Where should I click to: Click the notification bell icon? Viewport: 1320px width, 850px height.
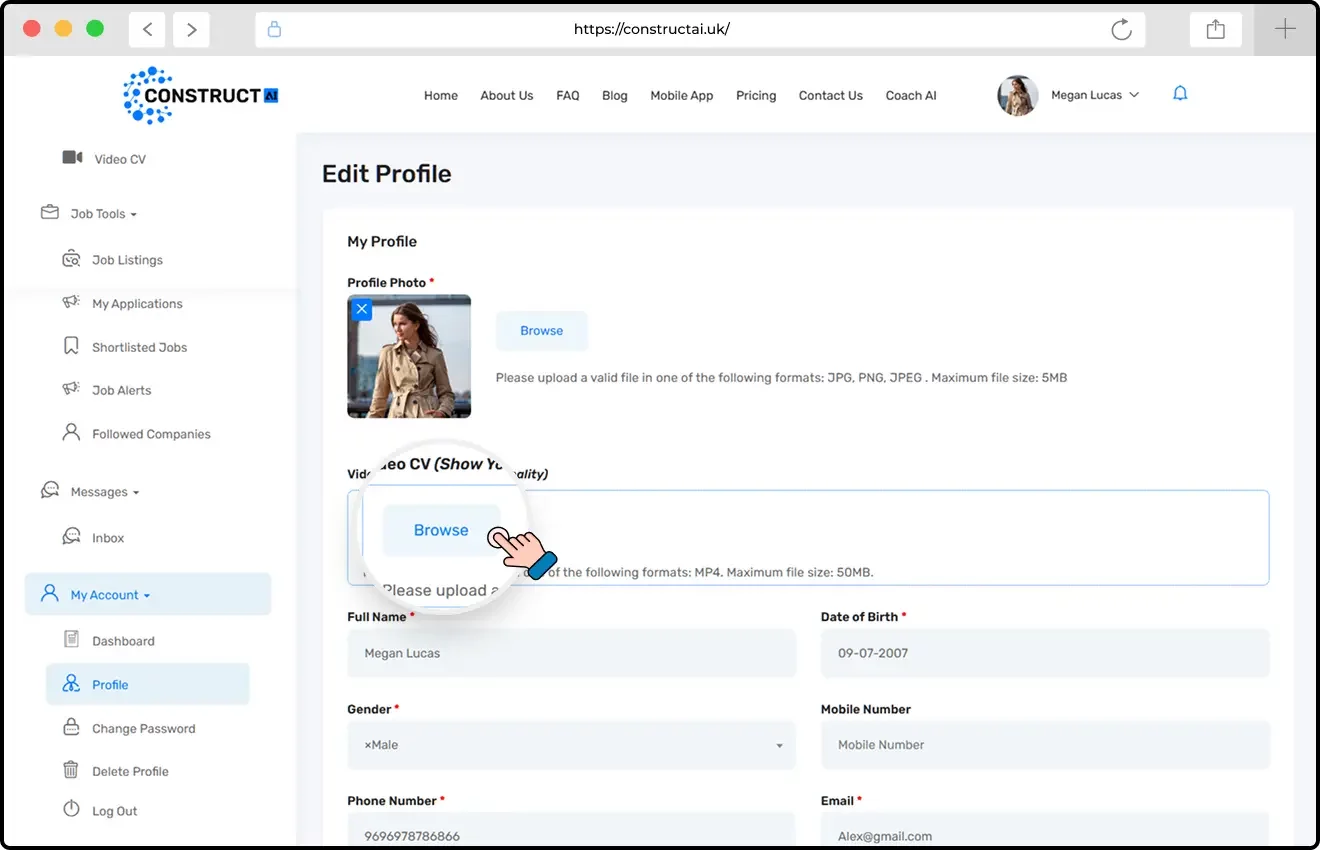click(x=1180, y=94)
